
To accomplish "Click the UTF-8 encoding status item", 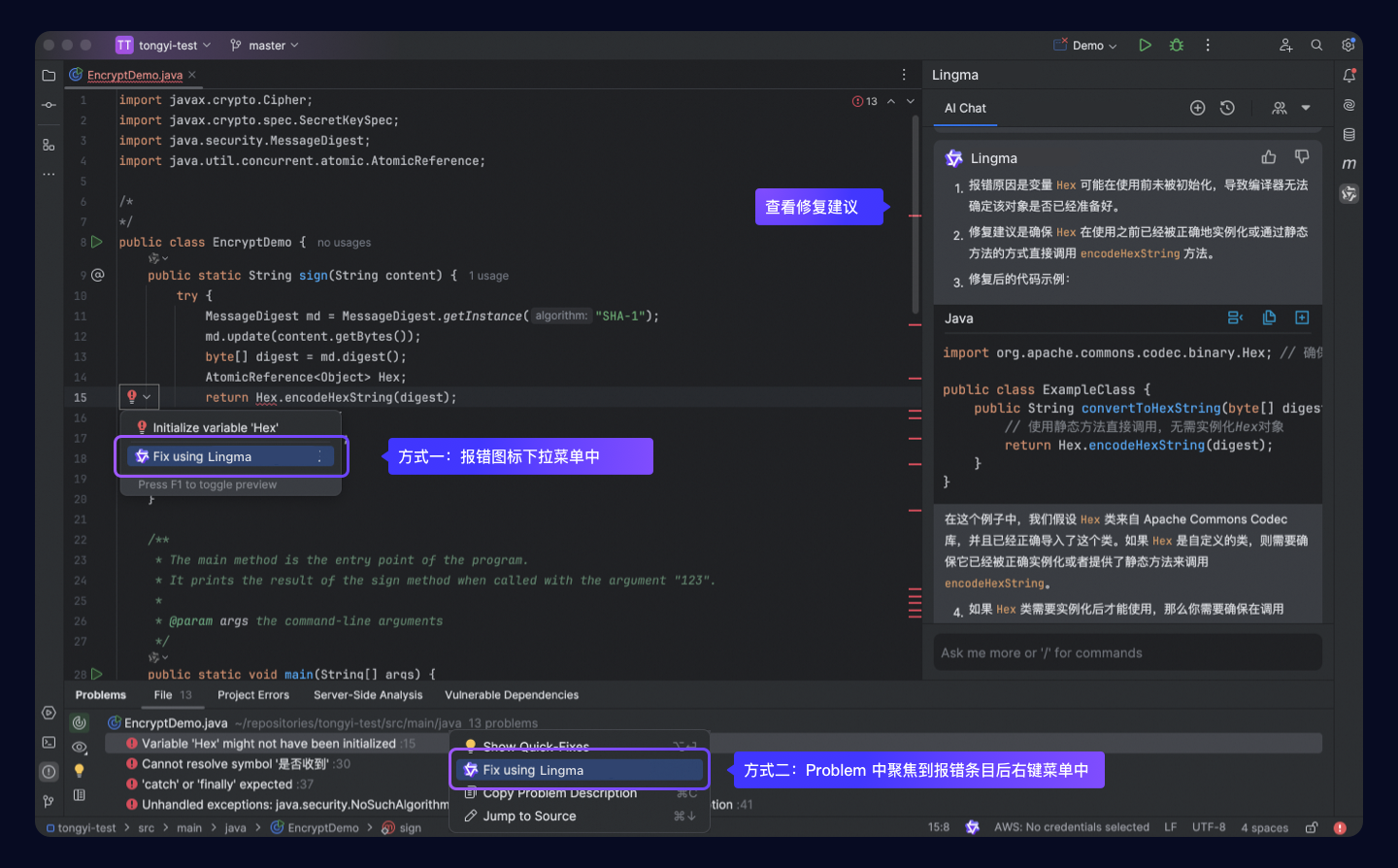I will click(x=1209, y=827).
